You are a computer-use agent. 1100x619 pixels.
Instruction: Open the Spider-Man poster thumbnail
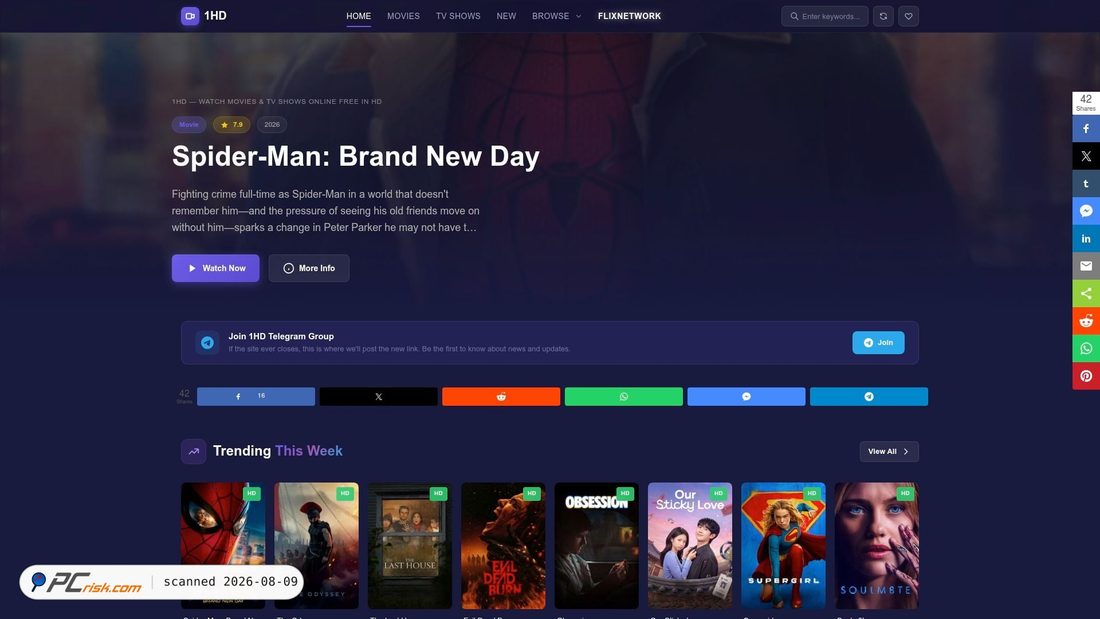223,545
